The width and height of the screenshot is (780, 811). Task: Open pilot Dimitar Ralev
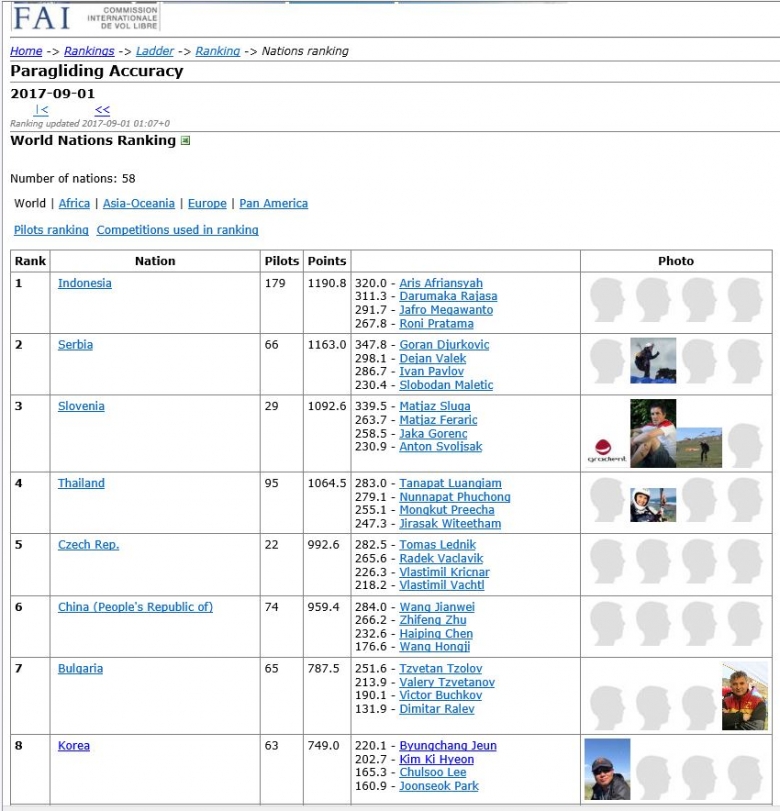click(437, 709)
